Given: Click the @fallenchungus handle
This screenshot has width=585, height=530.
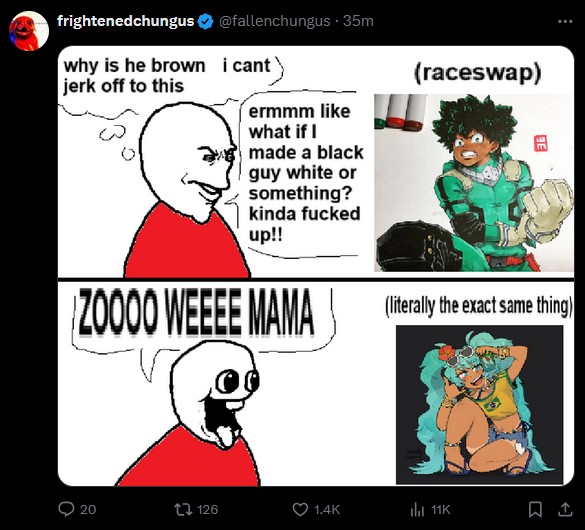Looking at the screenshot, I should coord(275,21).
